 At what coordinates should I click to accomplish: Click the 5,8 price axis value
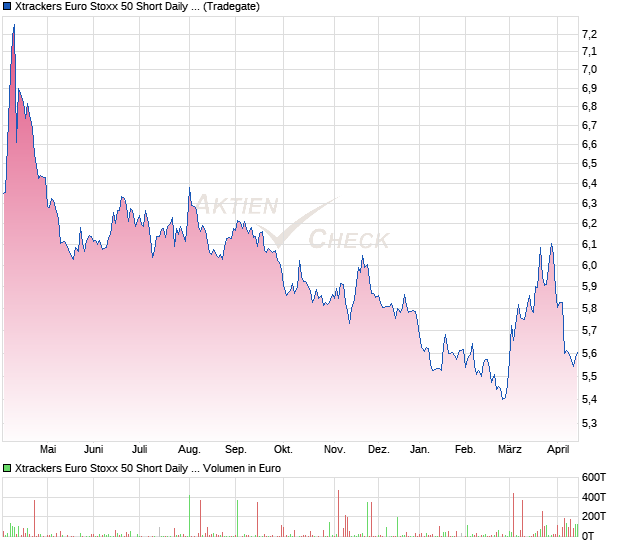click(590, 308)
